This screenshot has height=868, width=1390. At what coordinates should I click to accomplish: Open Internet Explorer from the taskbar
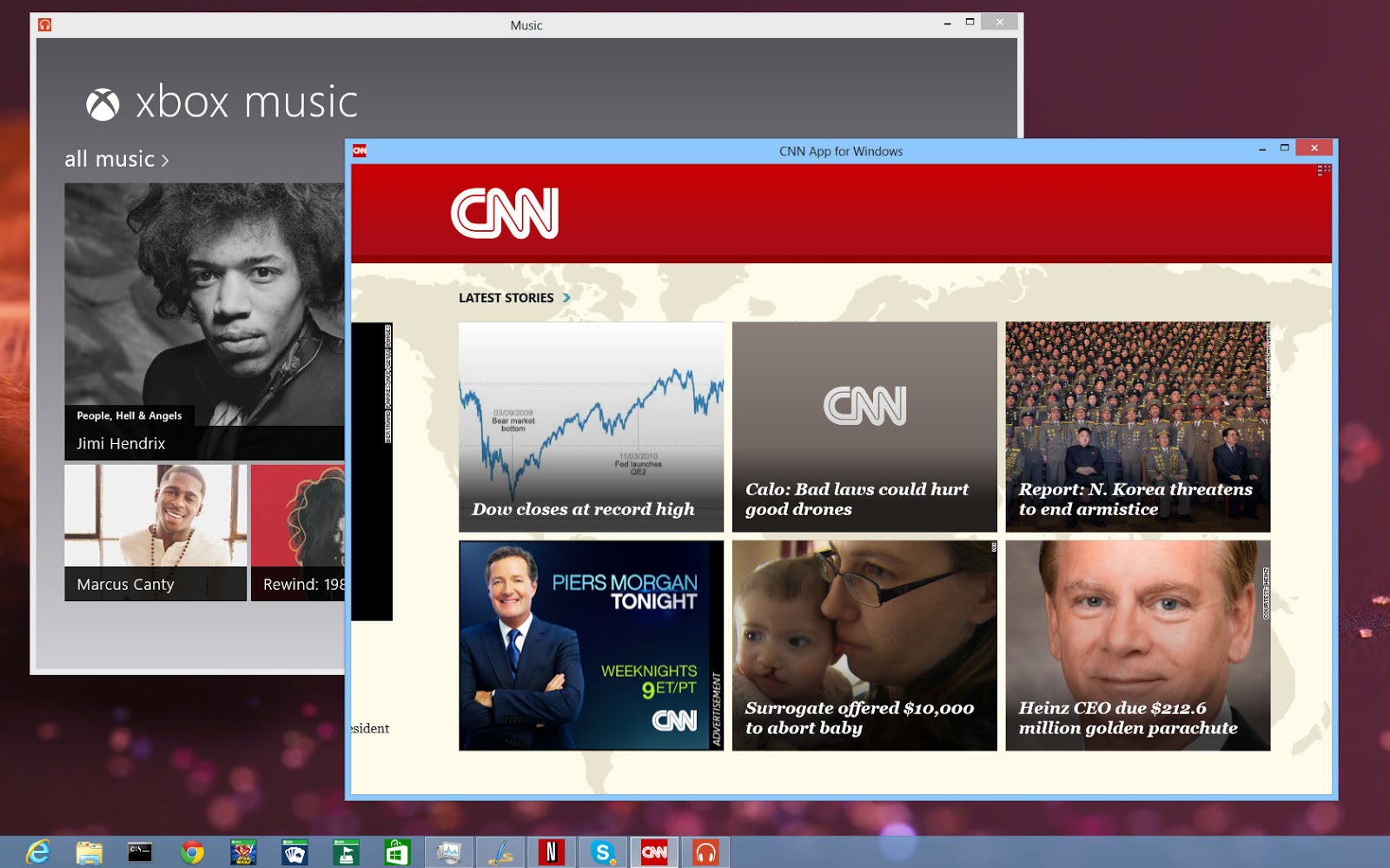37,852
